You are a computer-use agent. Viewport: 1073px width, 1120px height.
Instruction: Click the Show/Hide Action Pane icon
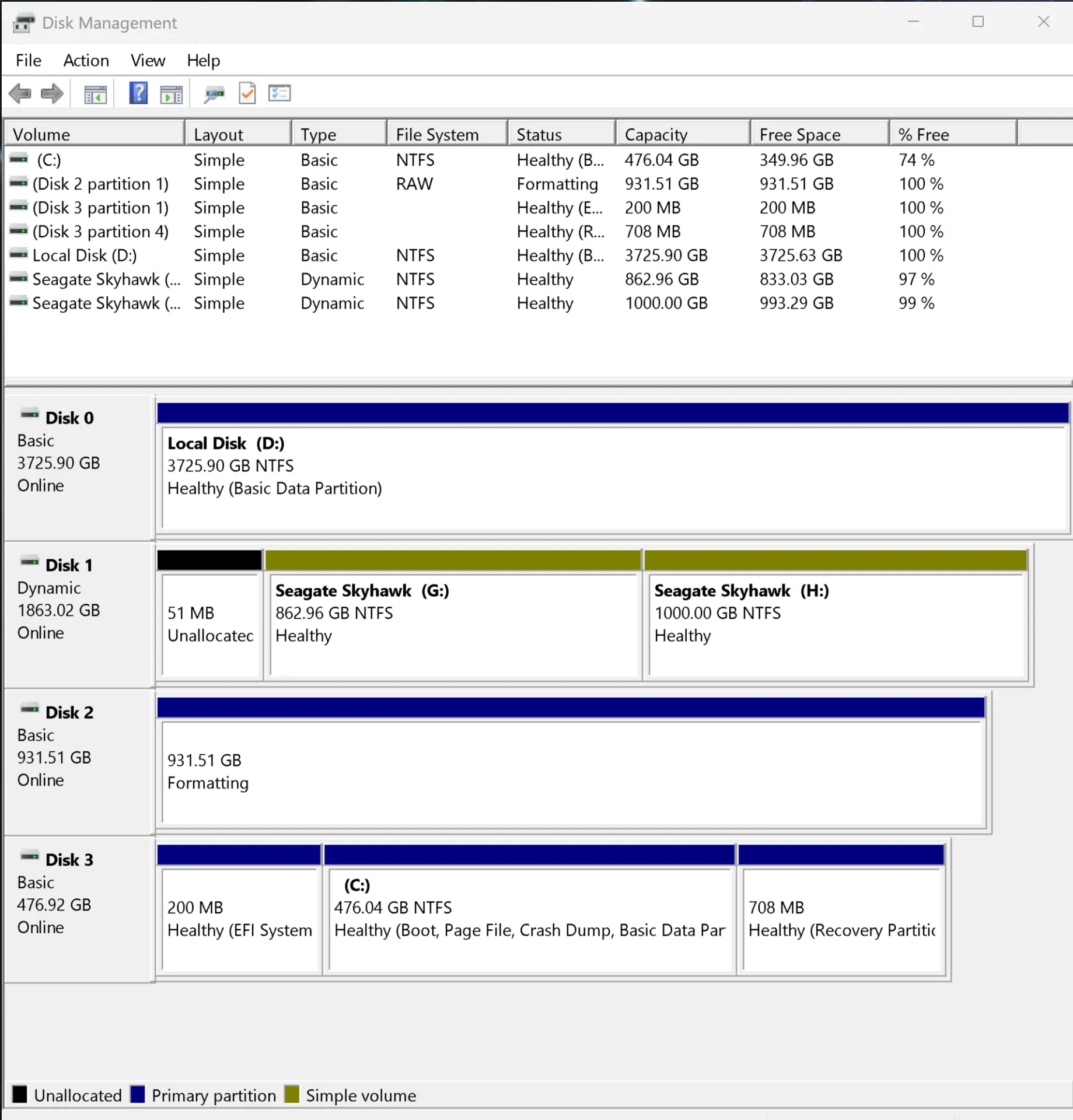172,94
